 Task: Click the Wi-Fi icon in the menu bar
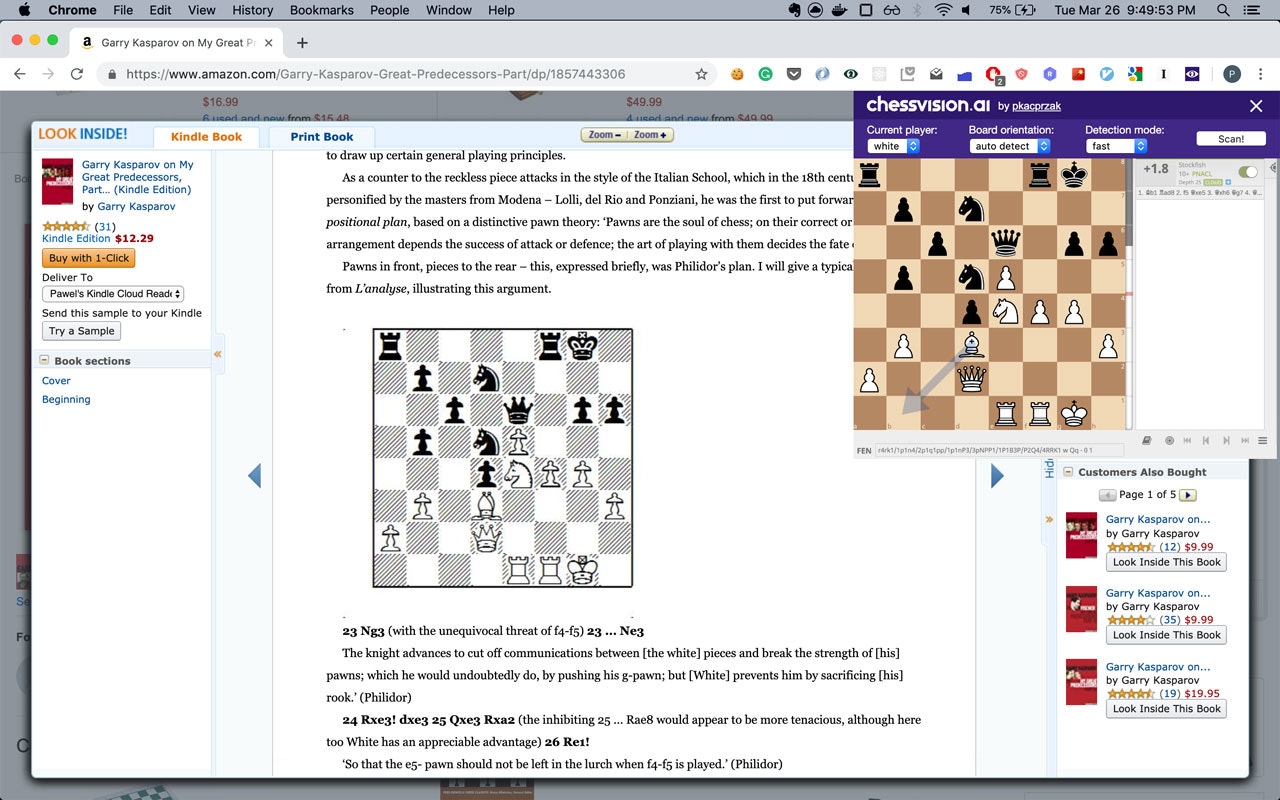click(942, 10)
